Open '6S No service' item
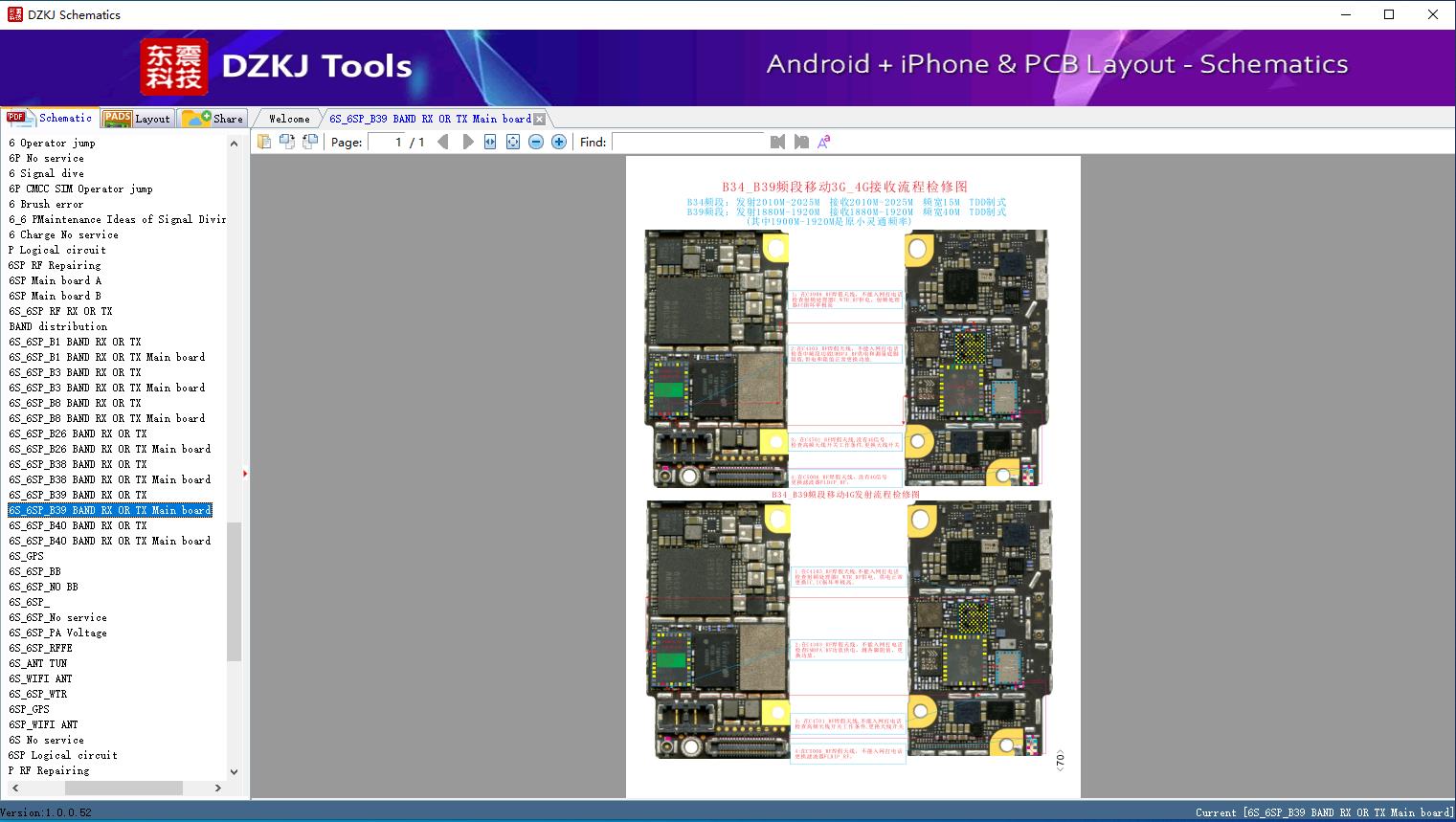The width and height of the screenshot is (1456, 822). pos(46,740)
